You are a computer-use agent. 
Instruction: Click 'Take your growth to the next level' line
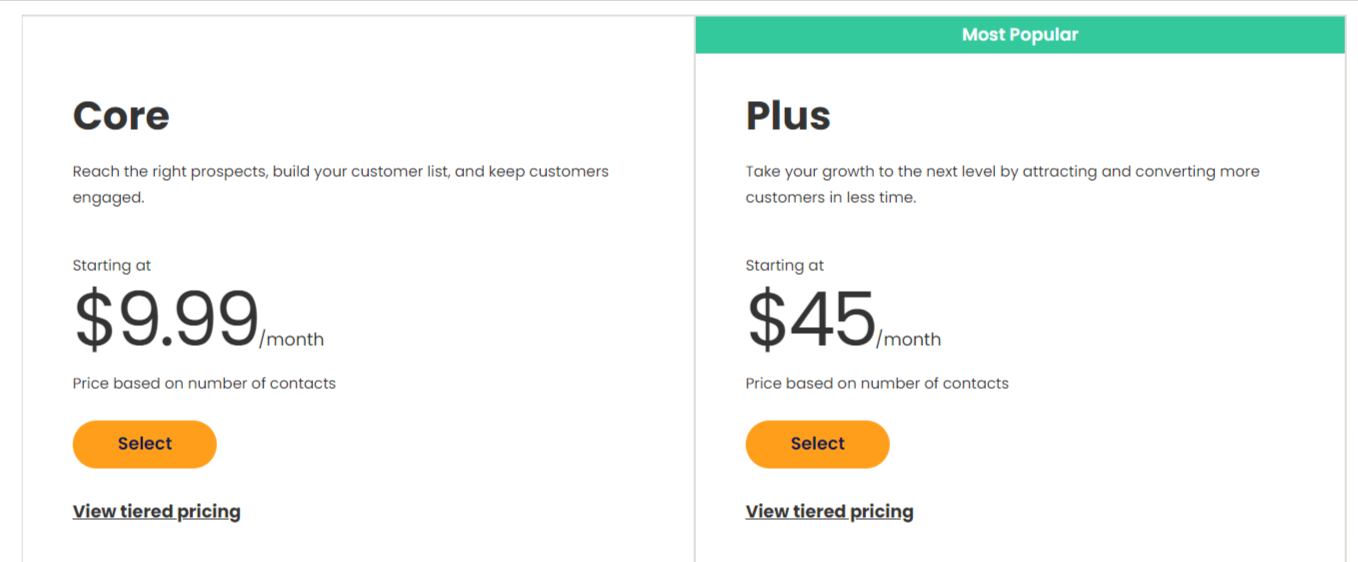click(x=1002, y=172)
